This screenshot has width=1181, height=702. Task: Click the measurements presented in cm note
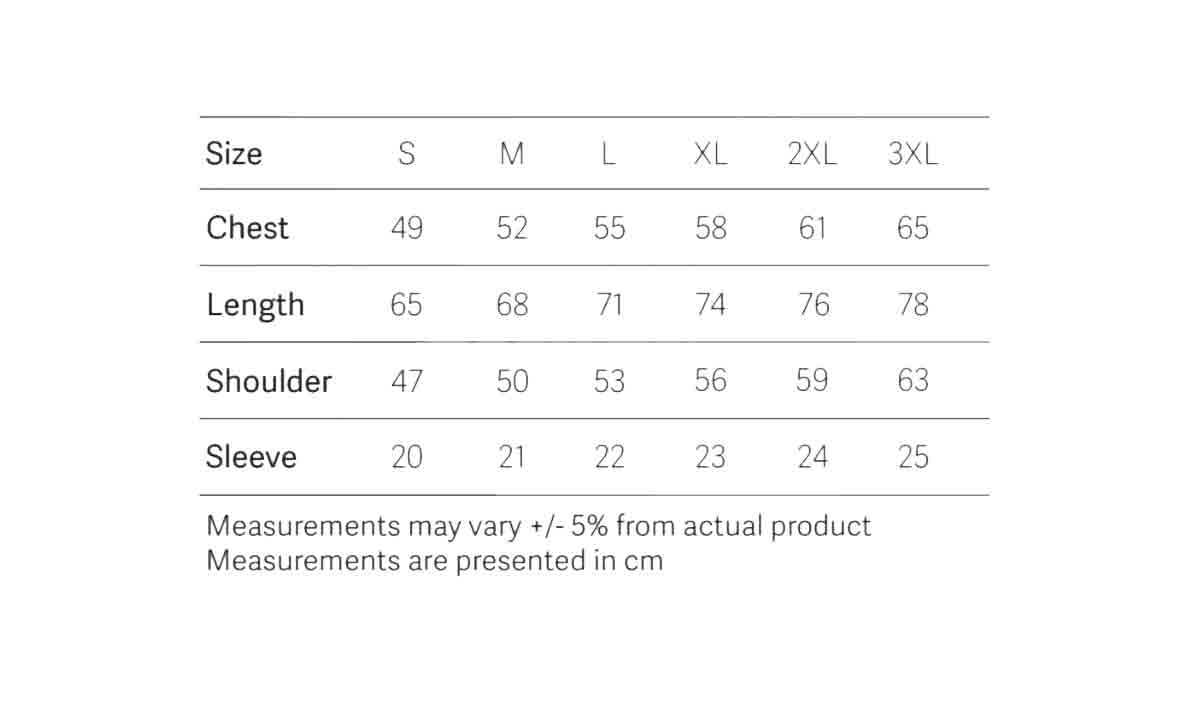(x=435, y=560)
